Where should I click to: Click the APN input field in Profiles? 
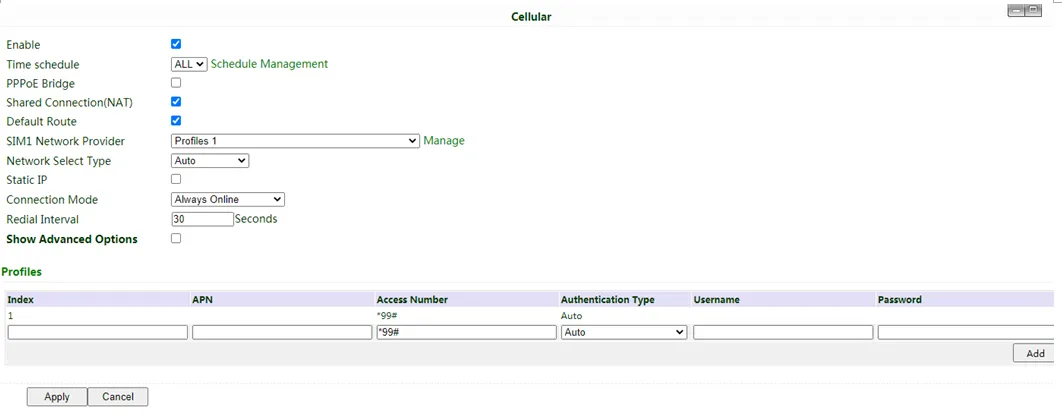[x=282, y=333]
